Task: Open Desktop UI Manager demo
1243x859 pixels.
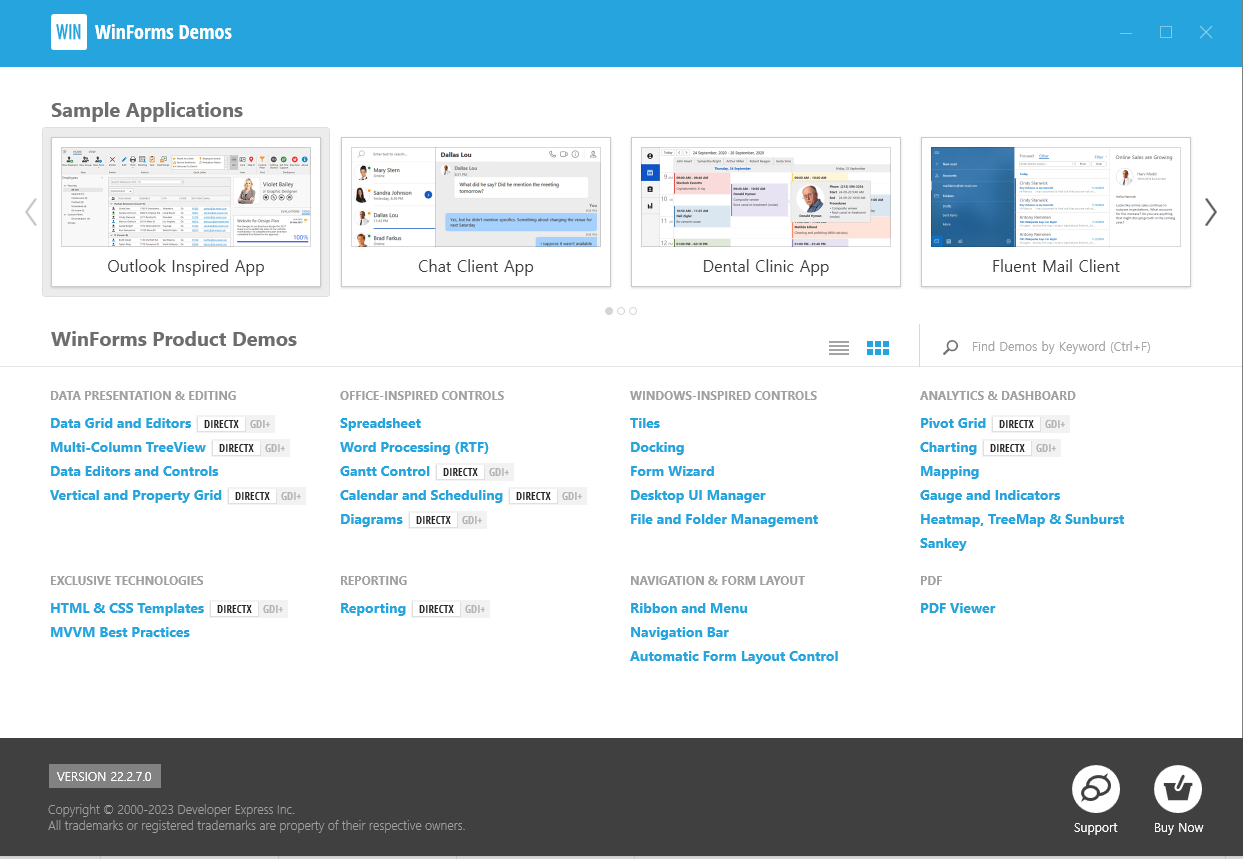Action: coord(698,495)
